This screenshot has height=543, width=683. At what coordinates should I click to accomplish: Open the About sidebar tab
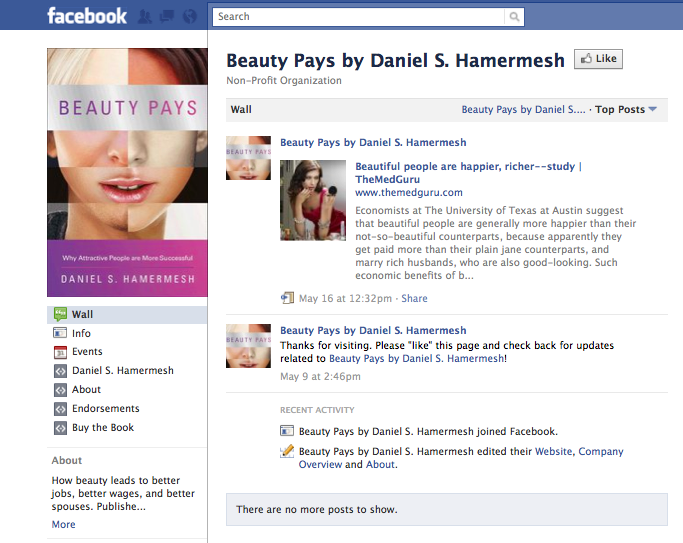(x=86, y=389)
